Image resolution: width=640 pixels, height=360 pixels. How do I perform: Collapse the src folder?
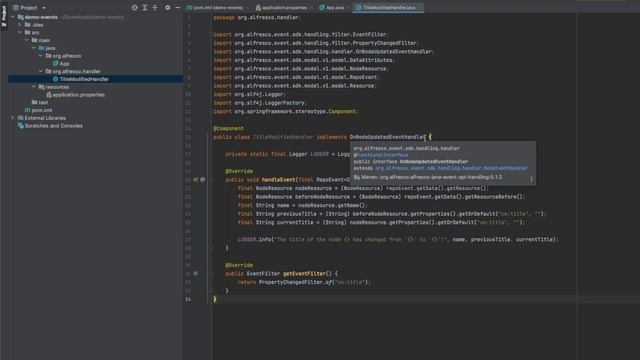coord(20,33)
